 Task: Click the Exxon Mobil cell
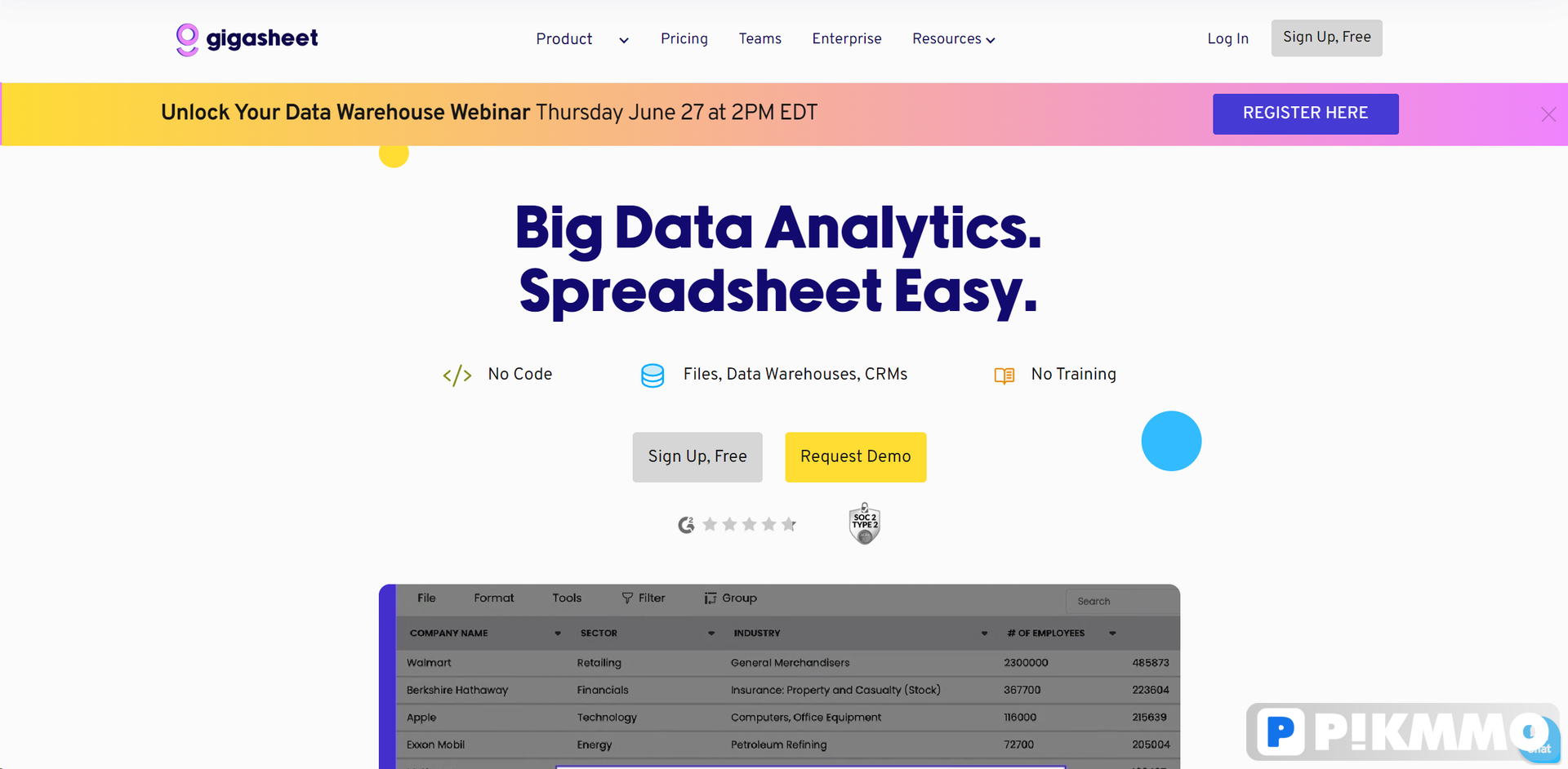435,745
